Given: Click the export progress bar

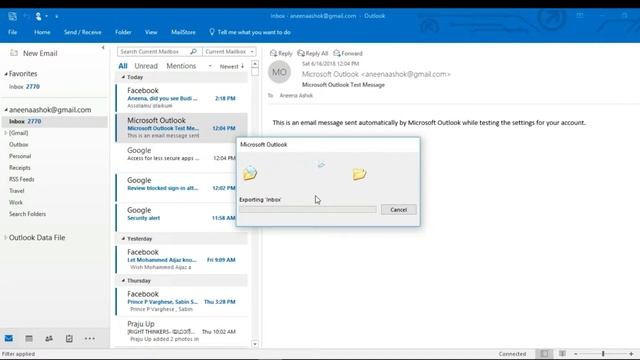Looking at the screenshot, I should click(308, 209).
